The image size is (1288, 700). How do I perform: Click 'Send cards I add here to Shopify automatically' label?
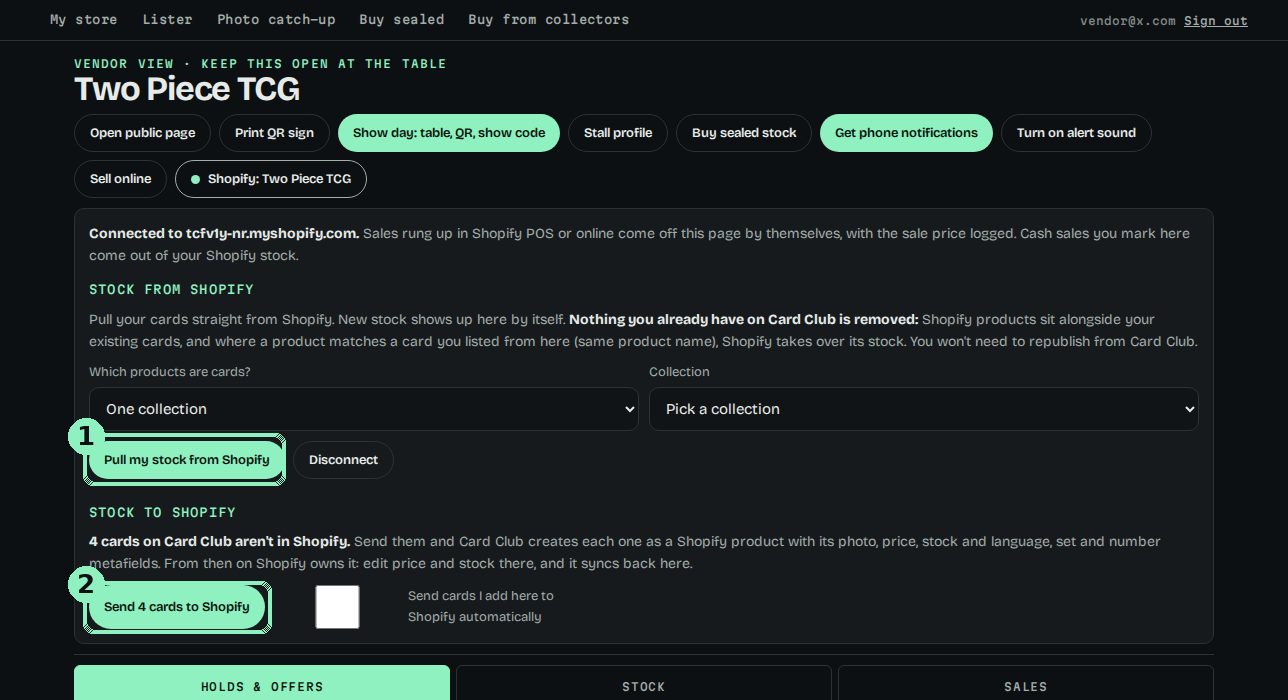481,606
